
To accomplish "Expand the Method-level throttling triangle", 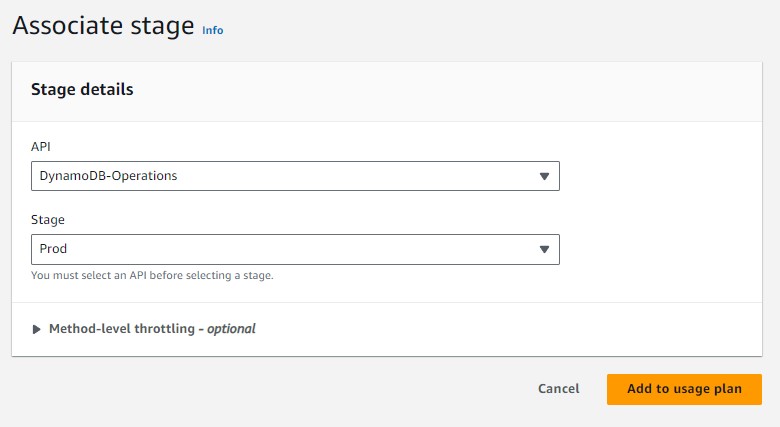I will [37, 329].
